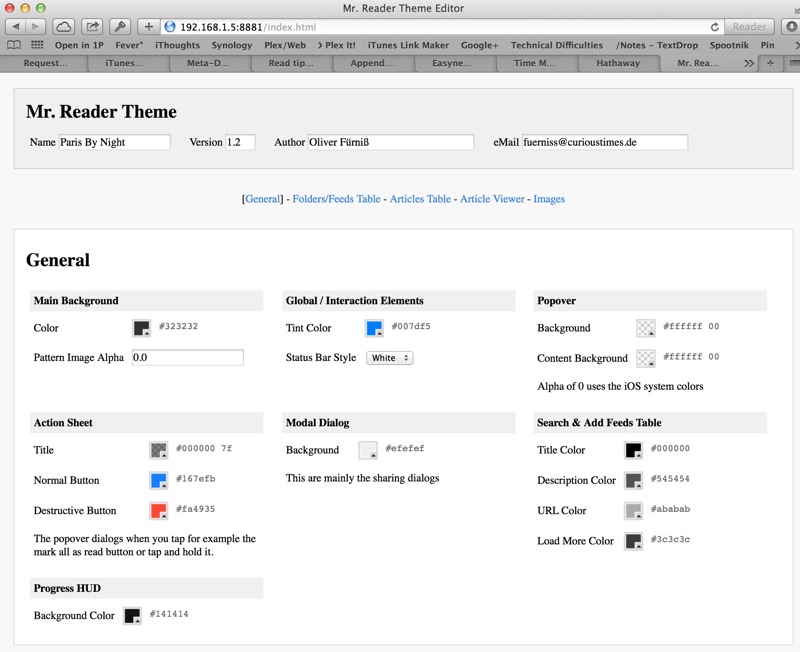The height and width of the screenshot is (652, 800).
Task: Open Title Color swatch #000000
Action: point(634,450)
